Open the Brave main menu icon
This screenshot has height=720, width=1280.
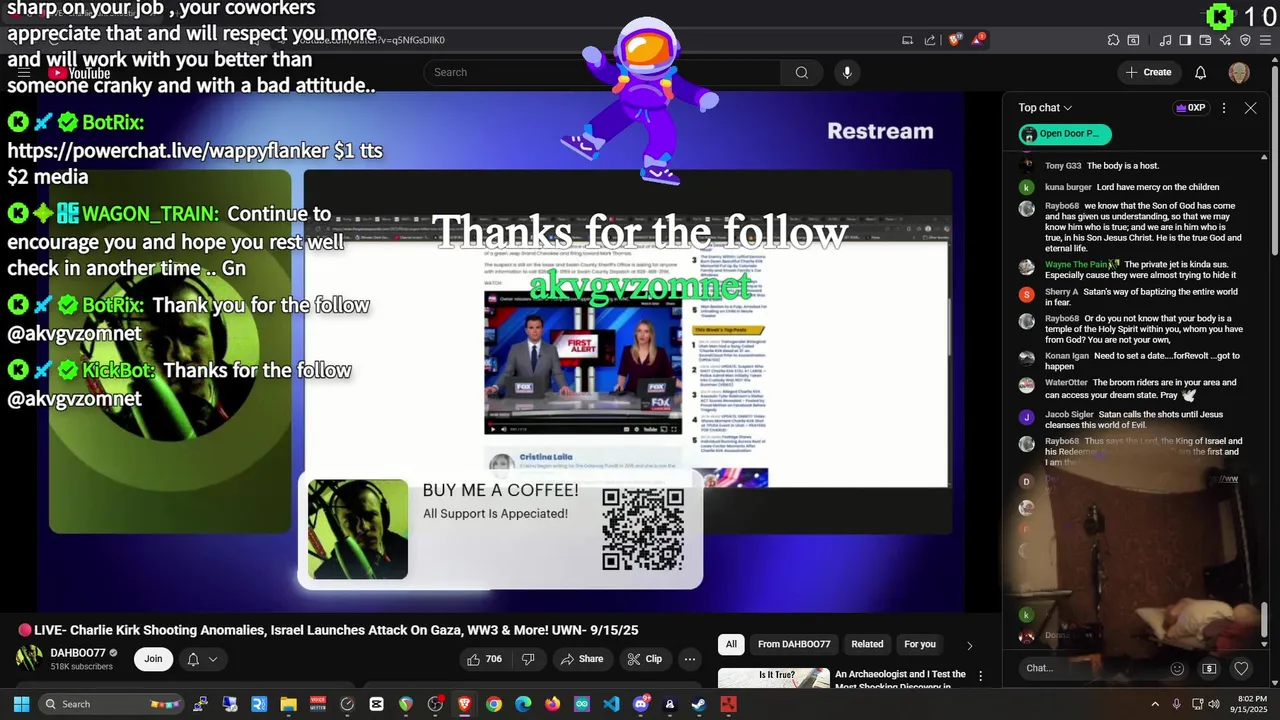(1266, 40)
